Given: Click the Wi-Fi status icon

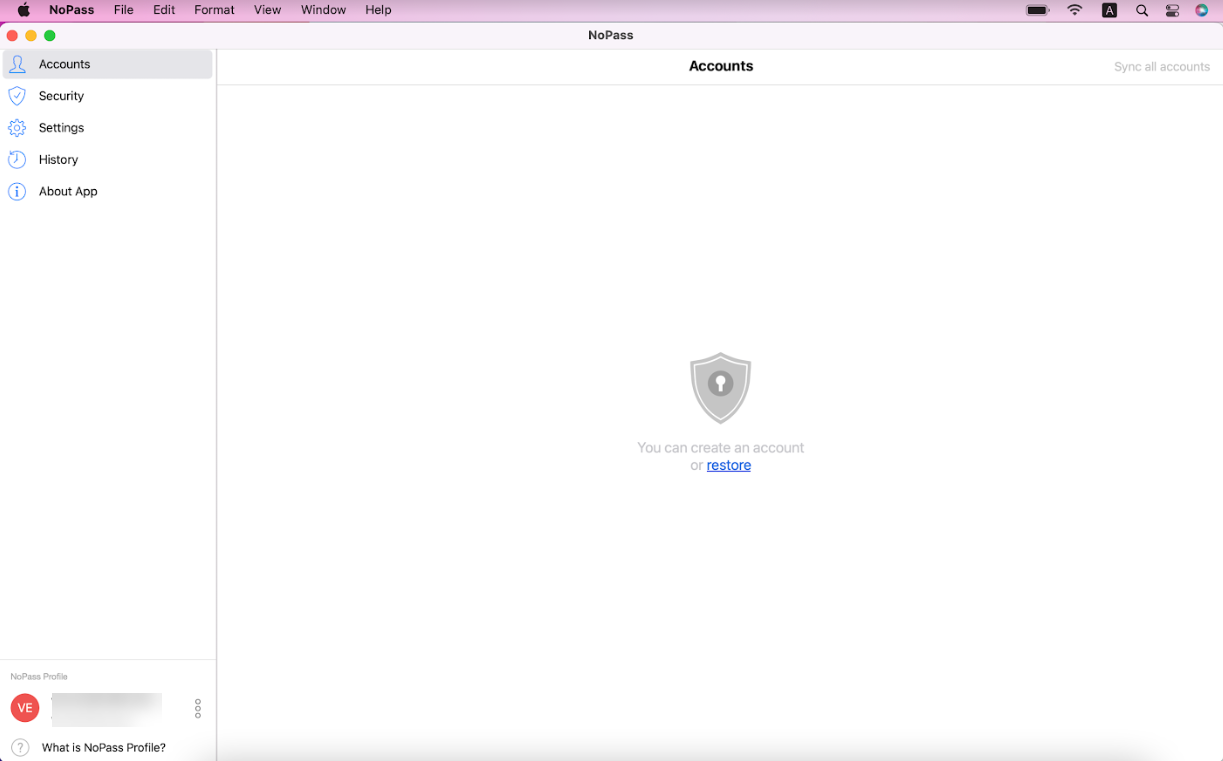Looking at the screenshot, I should click(x=1075, y=10).
